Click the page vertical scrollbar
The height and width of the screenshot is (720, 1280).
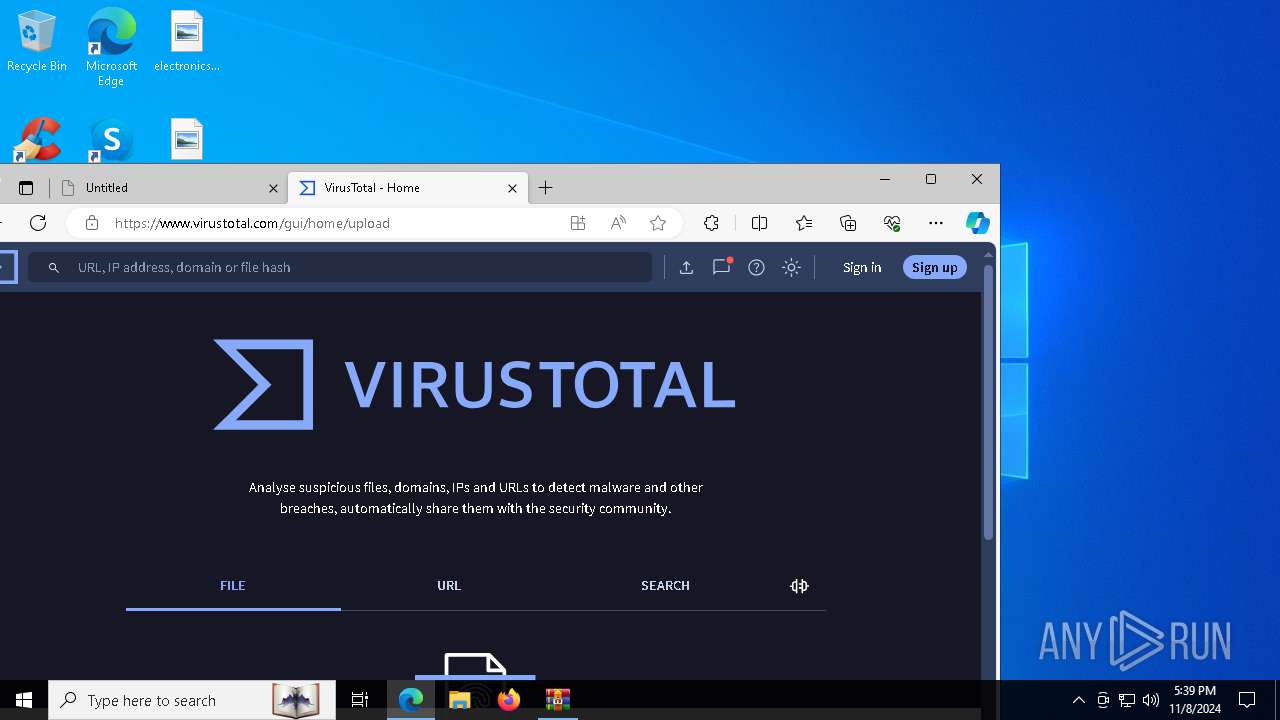tap(988, 400)
